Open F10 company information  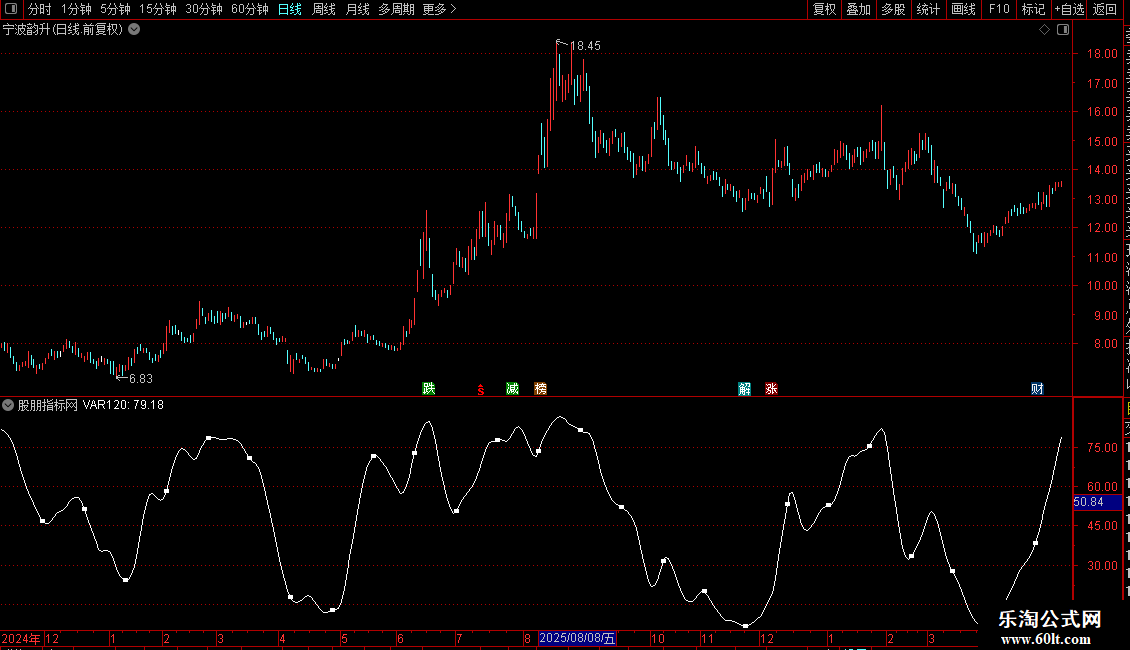(x=999, y=9)
